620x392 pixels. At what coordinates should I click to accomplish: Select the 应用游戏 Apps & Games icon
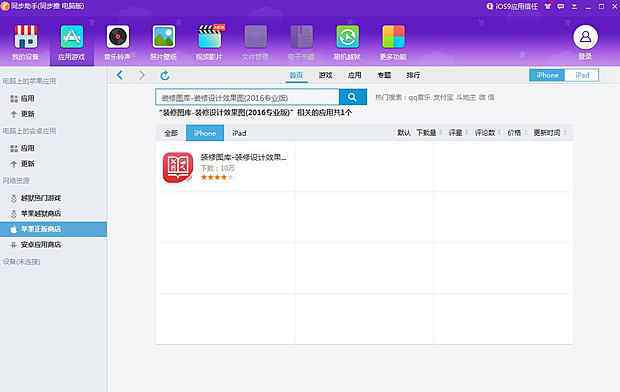coord(72,37)
